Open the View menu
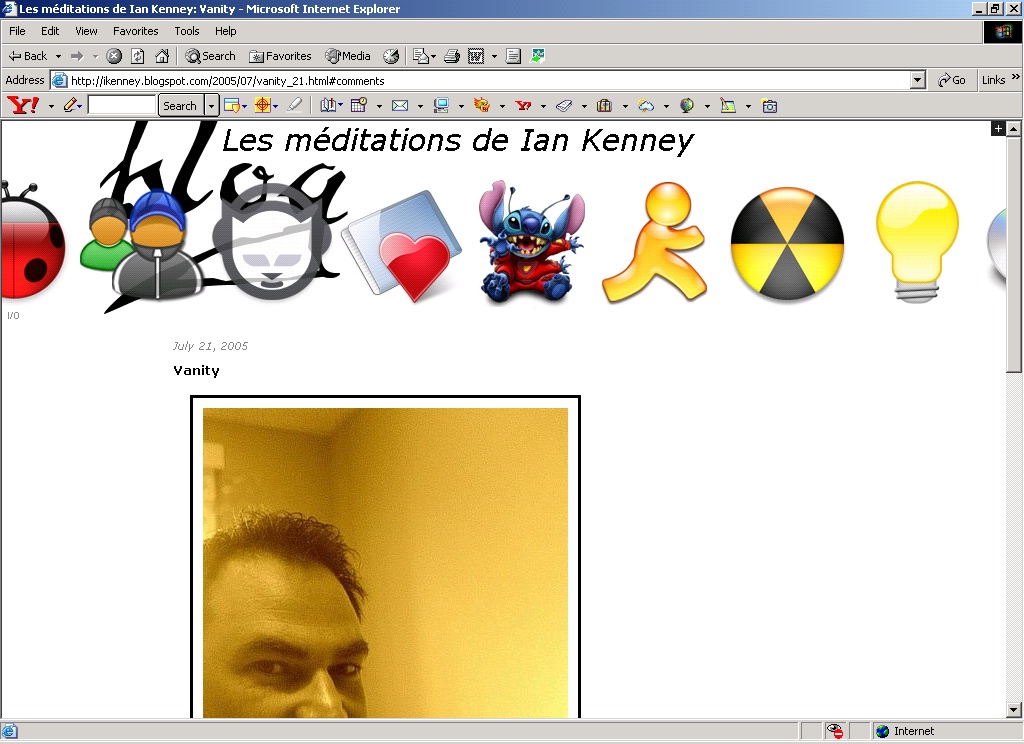The image size is (1024, 744). (x=86, y=31)
